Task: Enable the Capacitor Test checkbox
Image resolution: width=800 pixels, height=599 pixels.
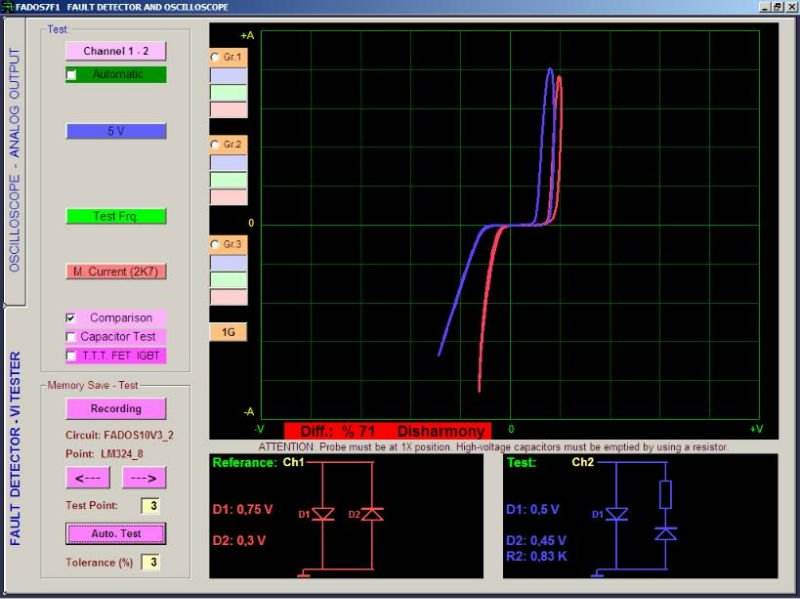Action: (x=71, y=337)
